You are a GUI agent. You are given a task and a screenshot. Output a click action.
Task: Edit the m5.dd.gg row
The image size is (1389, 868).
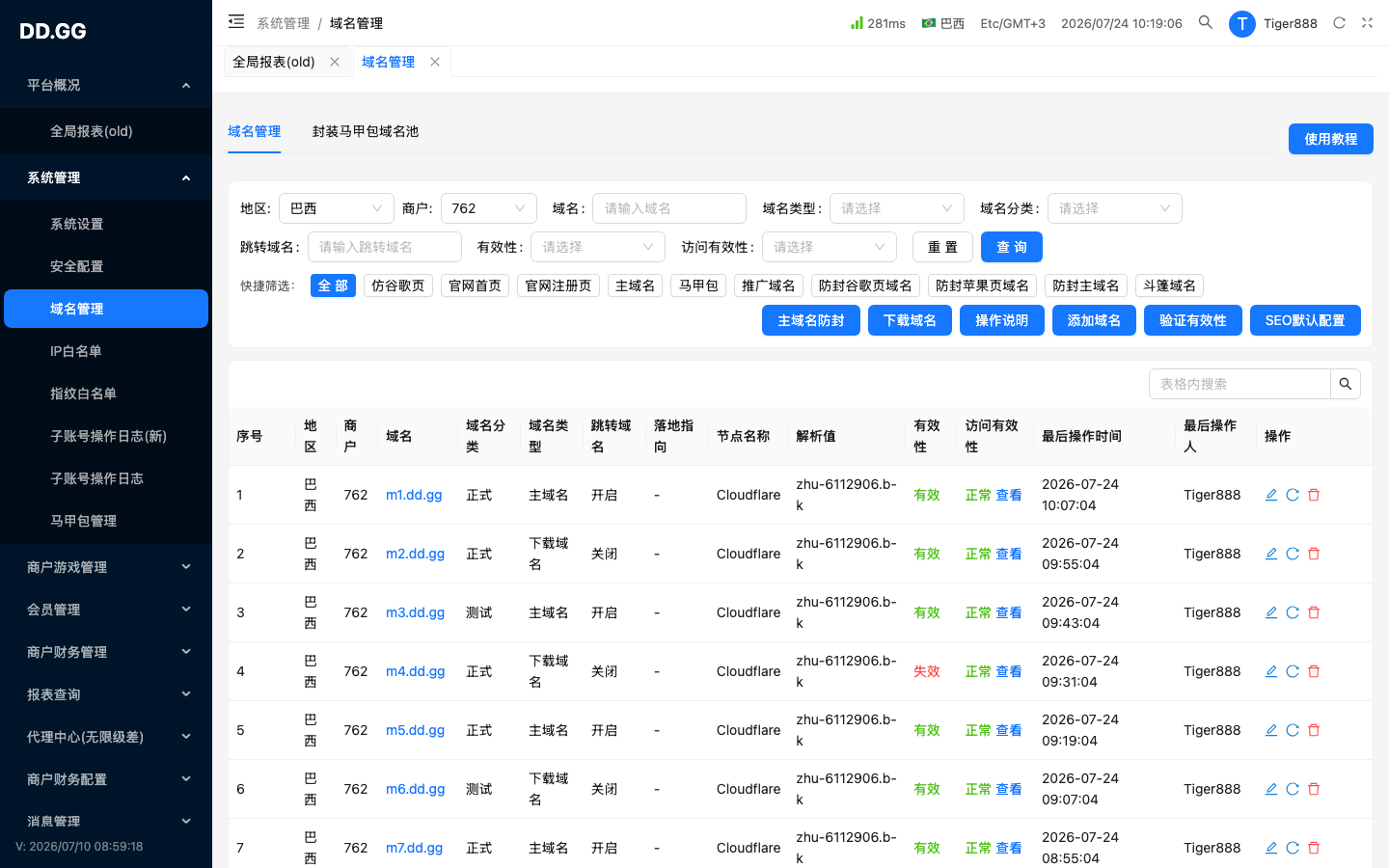click(x=1271, y=730)
